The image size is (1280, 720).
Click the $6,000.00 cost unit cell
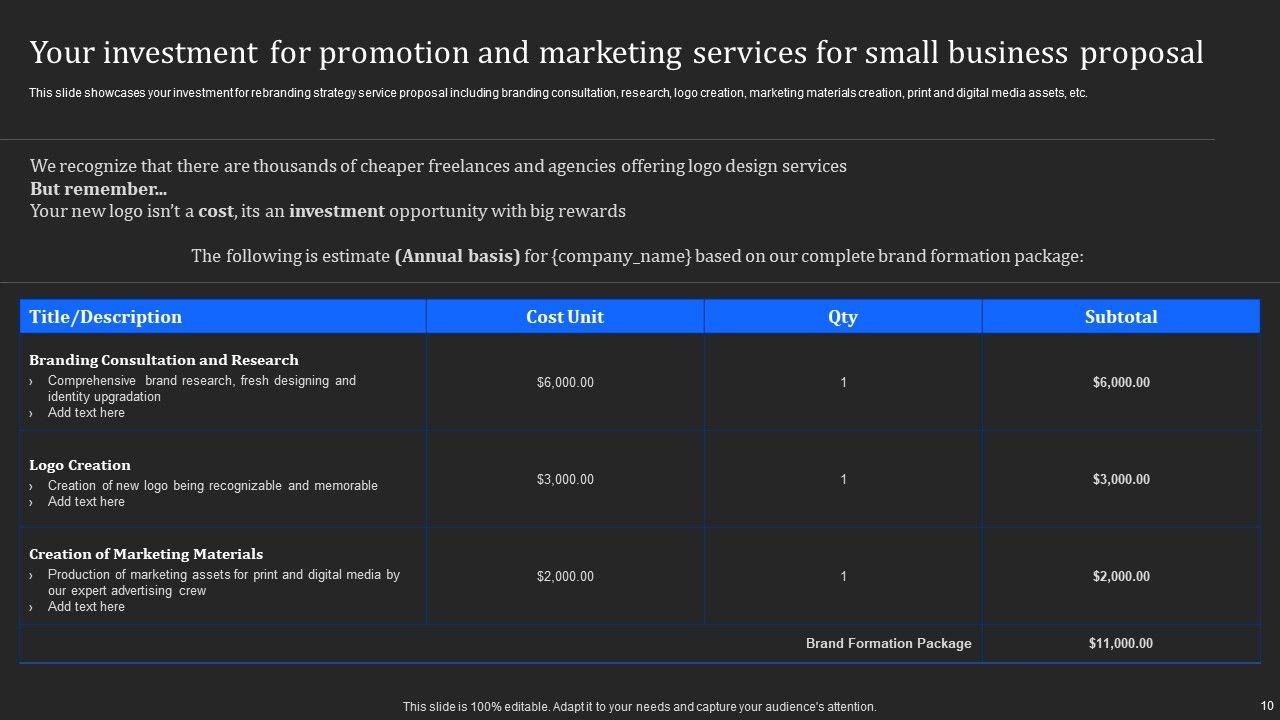pyautogui.click(x=565, y=382)
